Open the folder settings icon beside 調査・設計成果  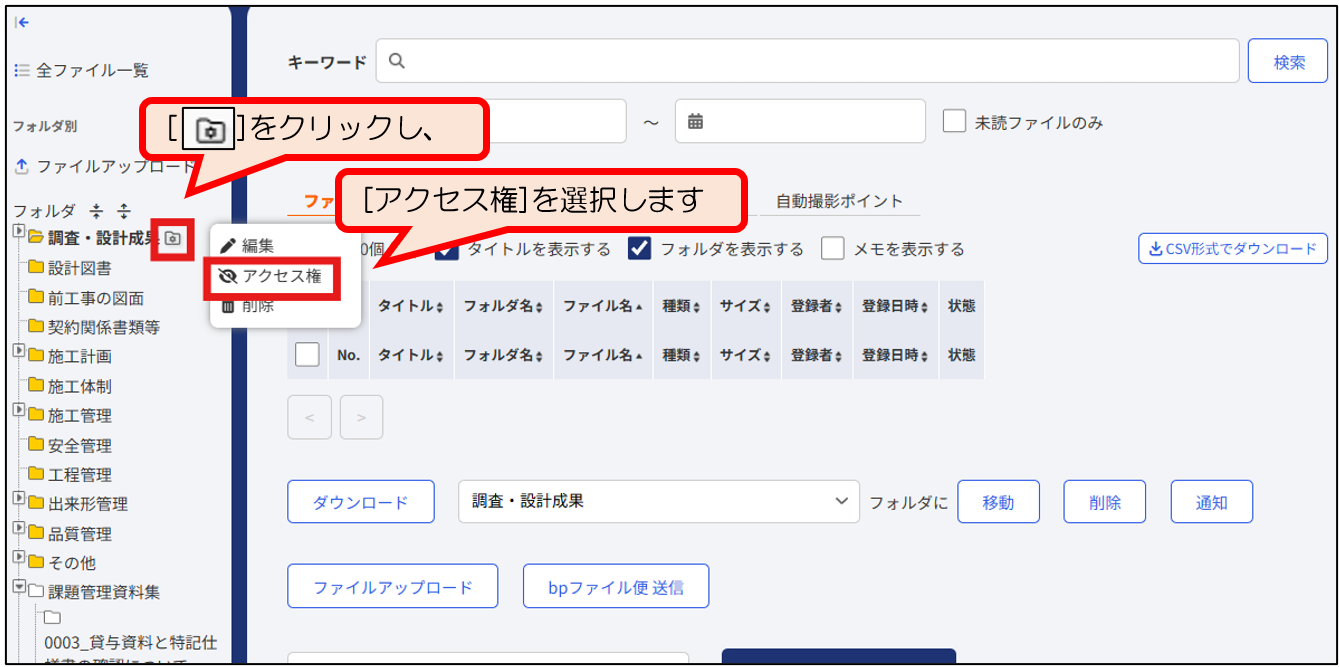point(173,238)
